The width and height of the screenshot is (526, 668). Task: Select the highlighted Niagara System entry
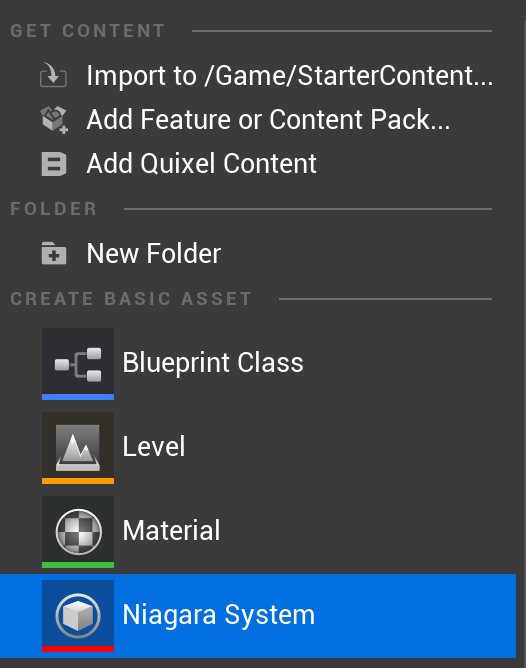point(258,616)
